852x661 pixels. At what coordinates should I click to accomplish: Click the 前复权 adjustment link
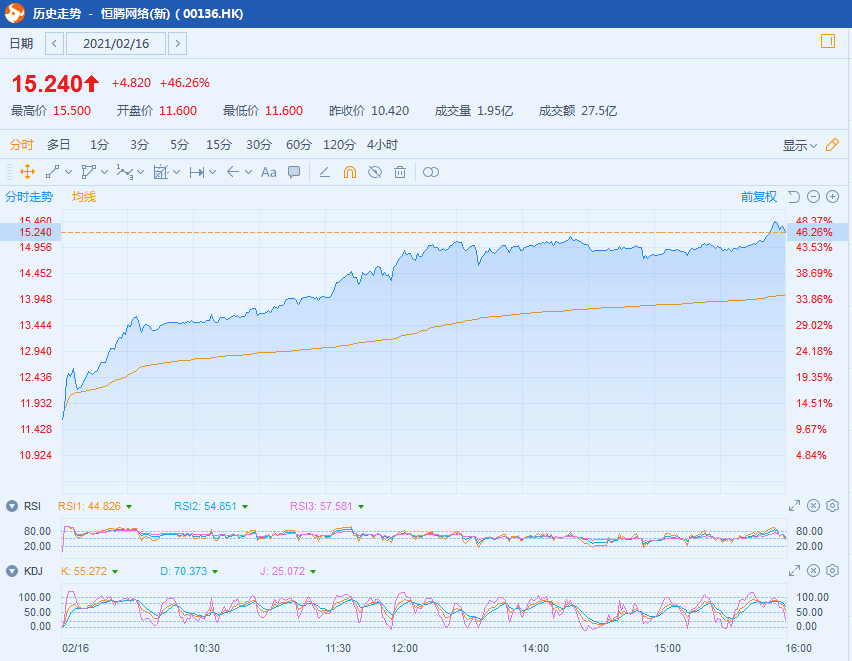[758, 197]
